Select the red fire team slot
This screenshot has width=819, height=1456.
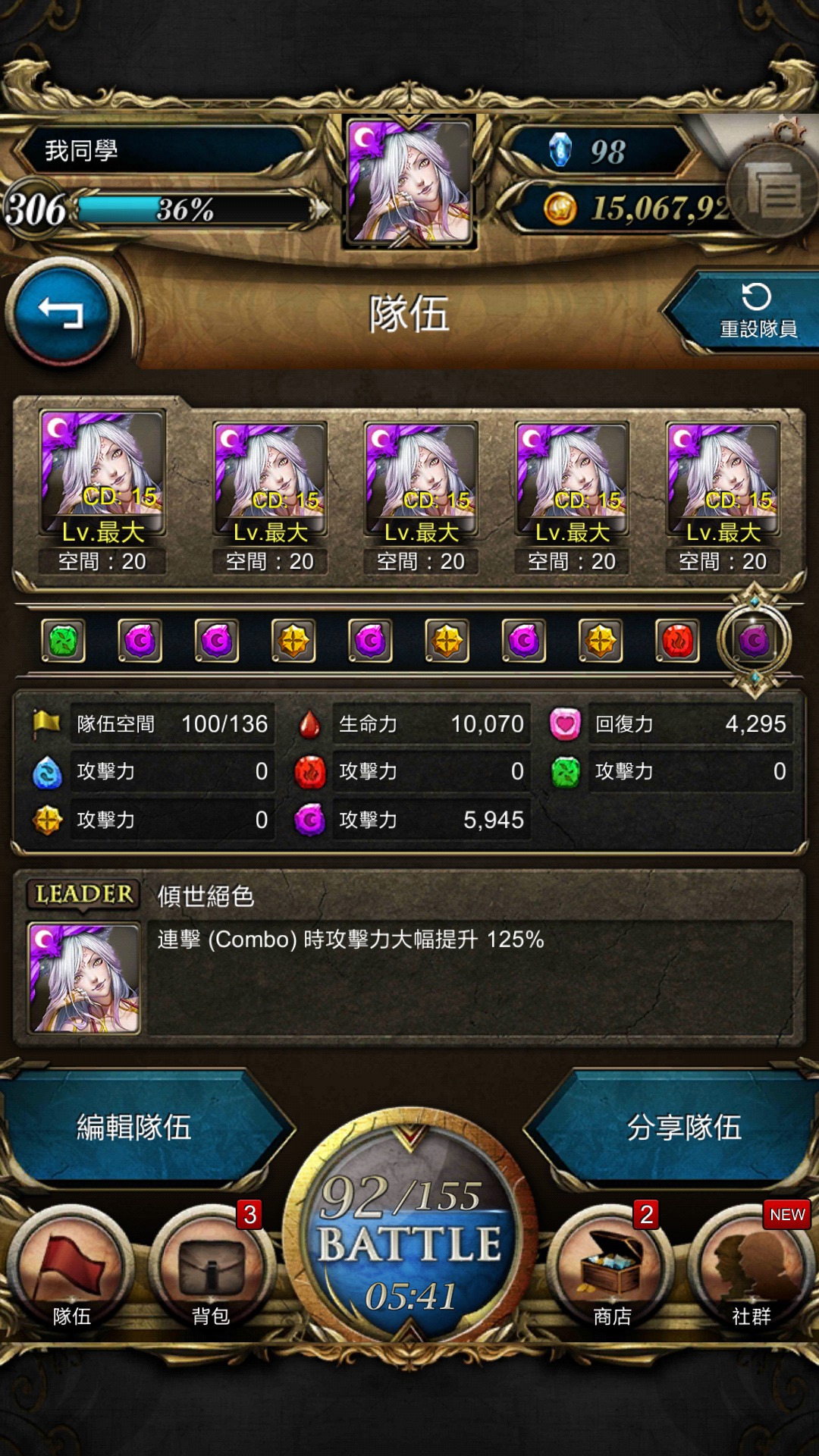pyautogui.click(x=678, y=641)
